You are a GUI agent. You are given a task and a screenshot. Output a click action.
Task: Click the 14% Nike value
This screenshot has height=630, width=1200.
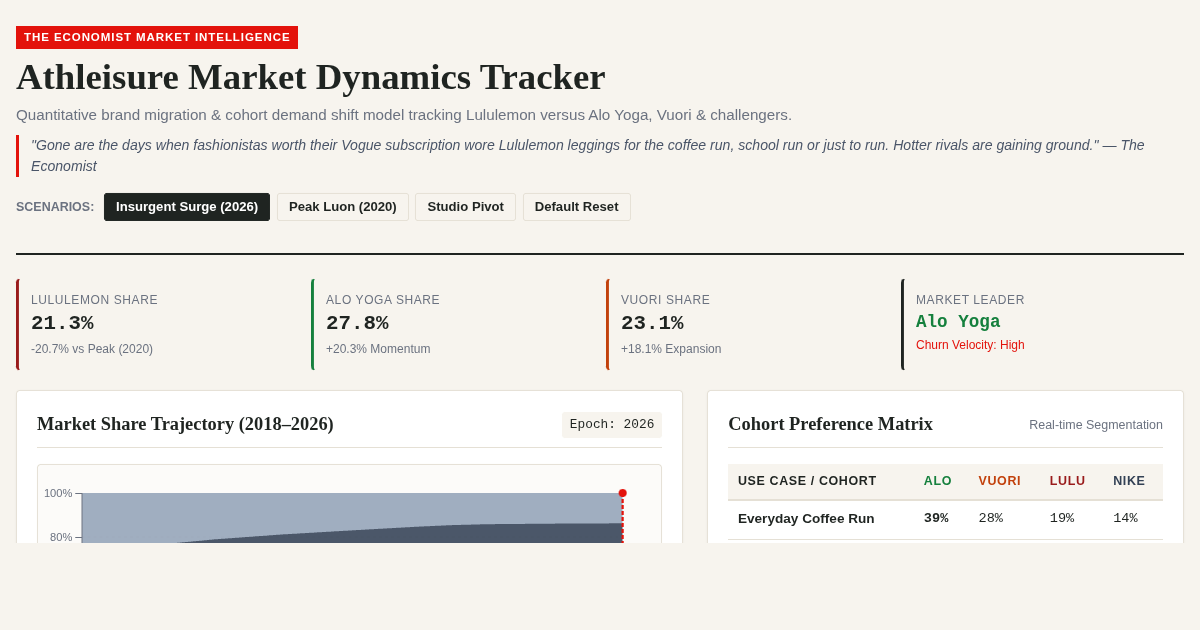coord(1125,518)
